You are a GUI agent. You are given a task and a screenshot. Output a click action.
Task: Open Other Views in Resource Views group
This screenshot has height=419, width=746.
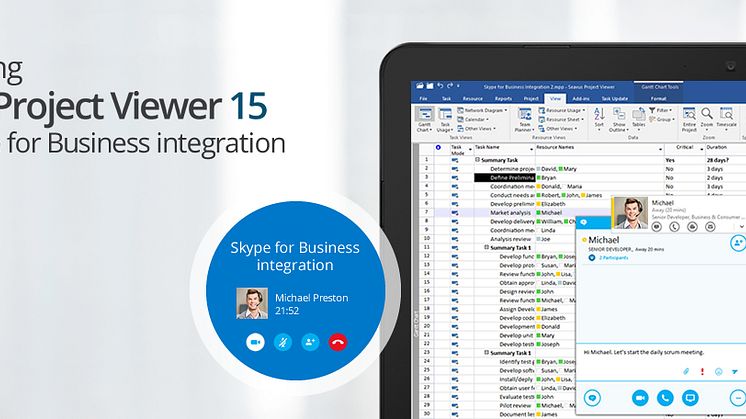557,128
